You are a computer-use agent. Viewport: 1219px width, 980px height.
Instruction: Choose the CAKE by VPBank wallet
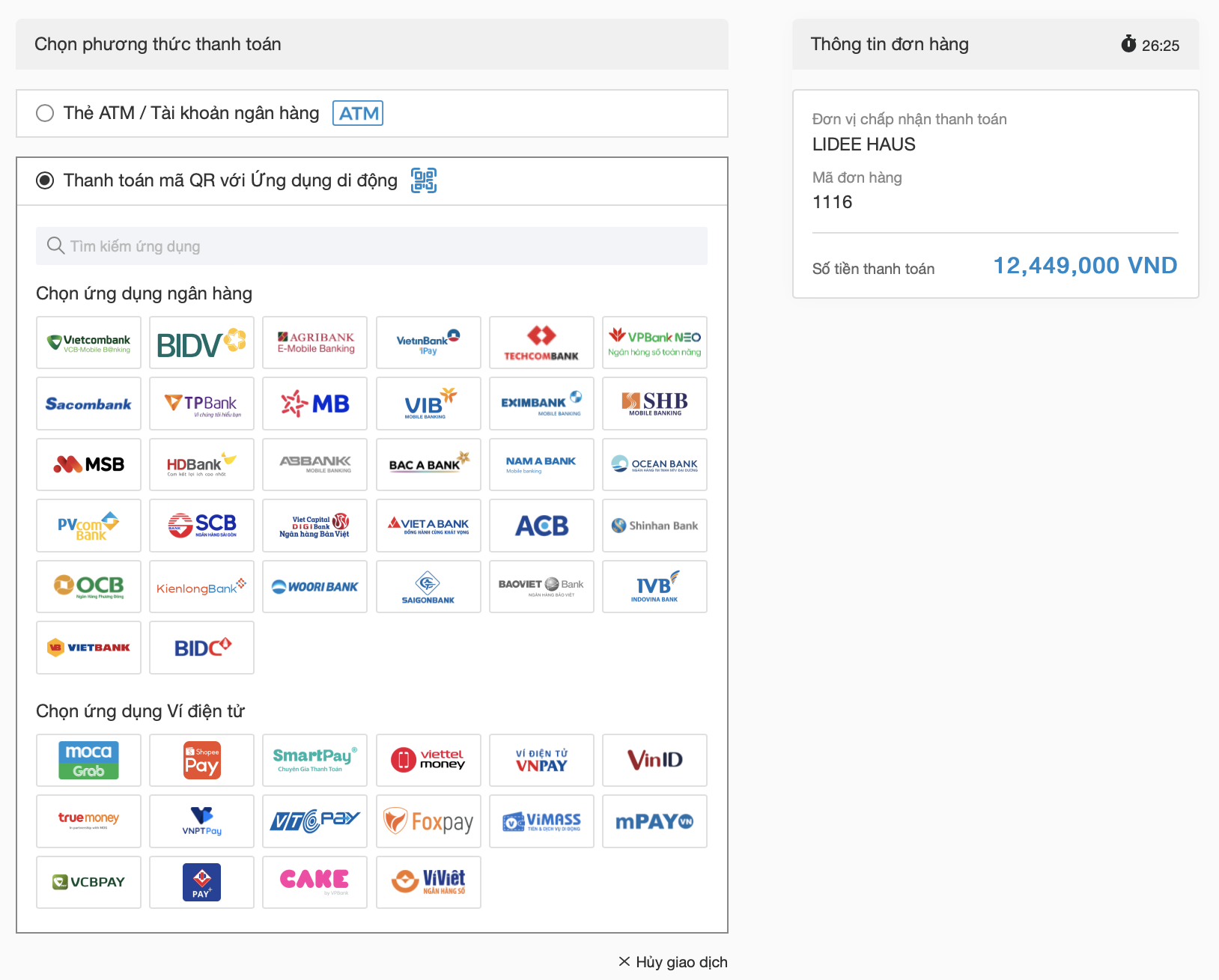click(x=314, y=882)
